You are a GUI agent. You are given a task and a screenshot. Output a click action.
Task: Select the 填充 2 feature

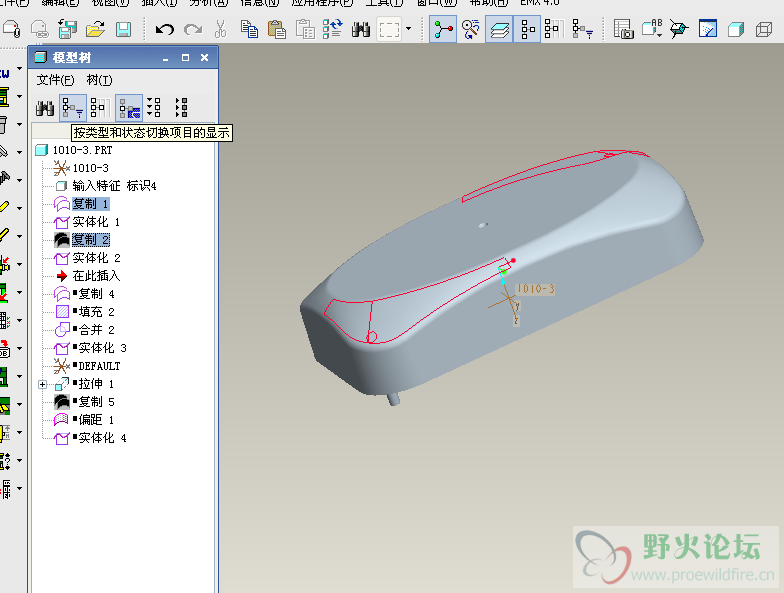pos(84,312)
